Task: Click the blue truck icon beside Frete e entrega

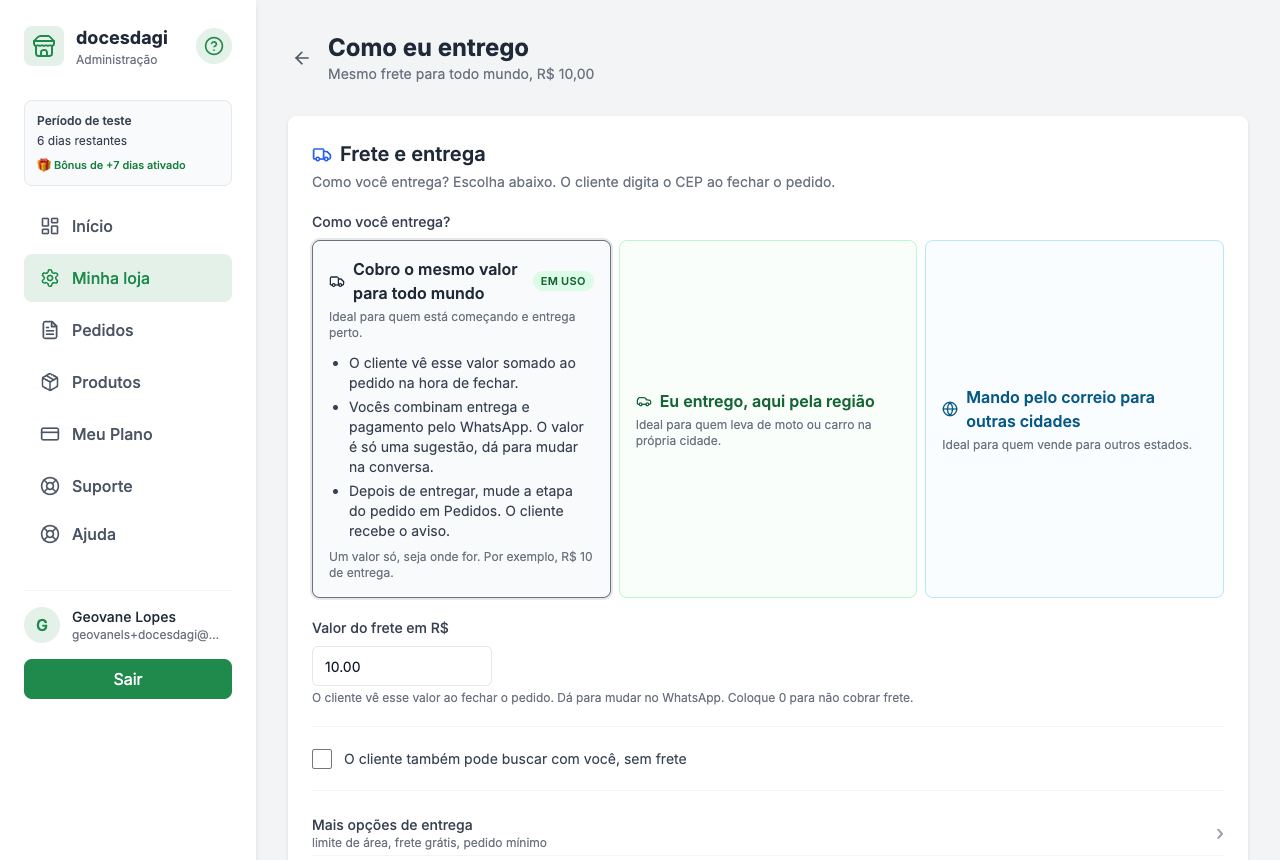Action: coord(322,155)
